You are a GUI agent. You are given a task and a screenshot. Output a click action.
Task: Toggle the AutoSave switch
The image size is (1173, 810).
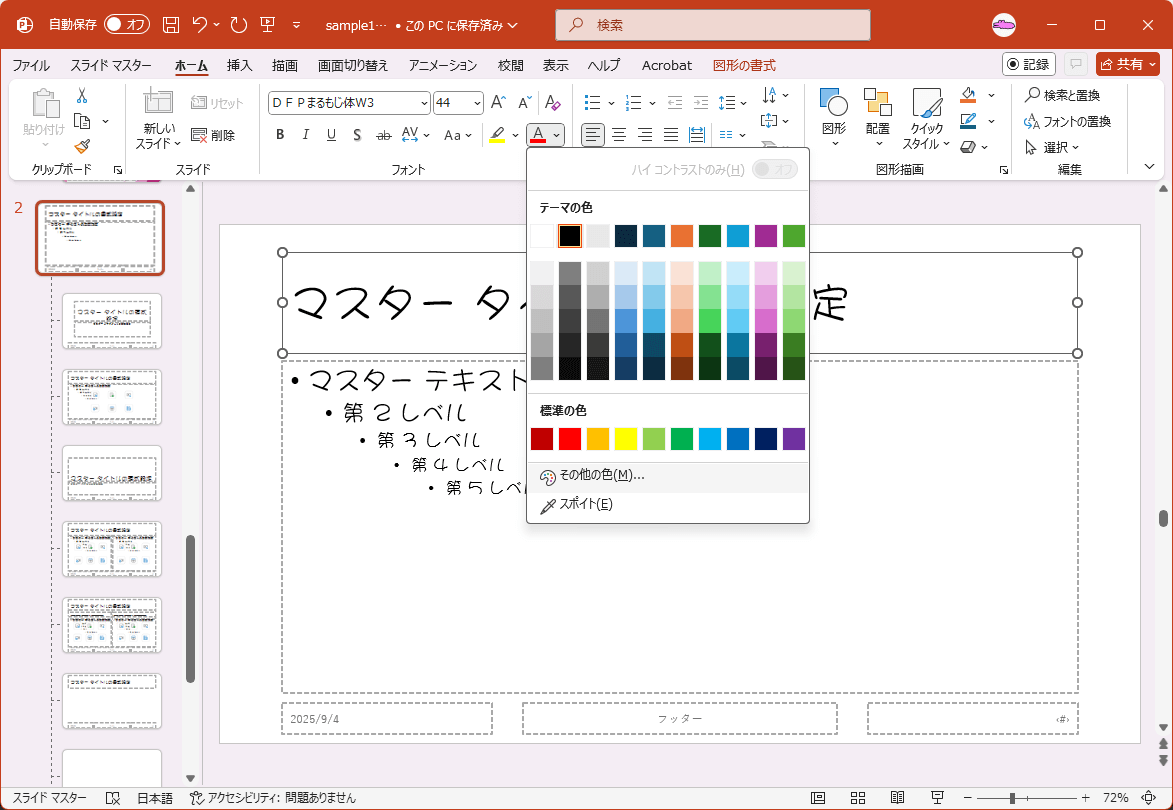[x=127, y=24]
